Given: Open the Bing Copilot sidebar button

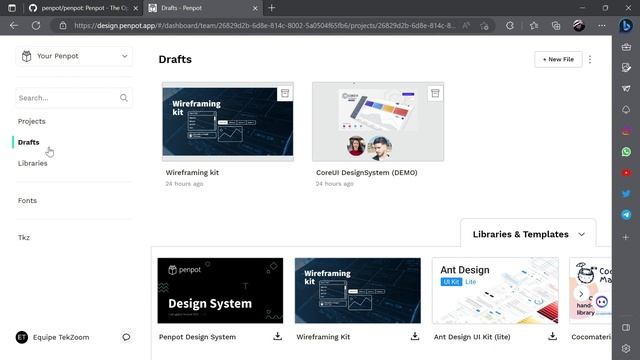Looking at the screenshot, I should (x=626, y=26).
